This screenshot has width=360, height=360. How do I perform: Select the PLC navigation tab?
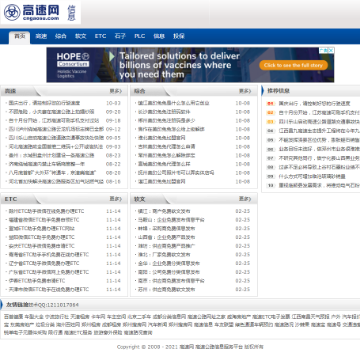click(x=140, y=36)
